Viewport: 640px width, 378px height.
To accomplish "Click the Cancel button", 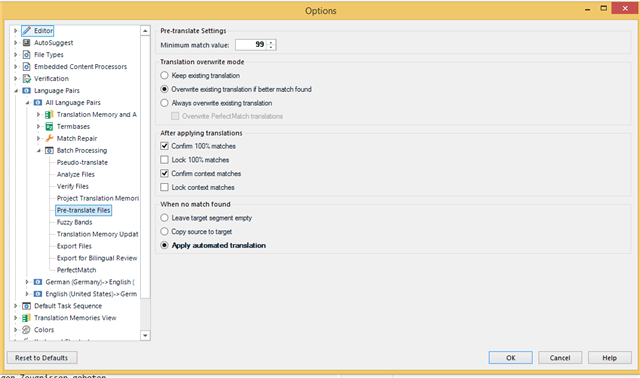I will click(560, 358).
